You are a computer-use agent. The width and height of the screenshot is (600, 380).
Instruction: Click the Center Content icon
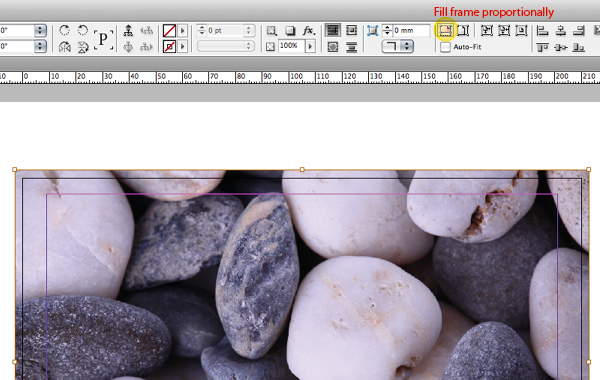tap(521, 30)
